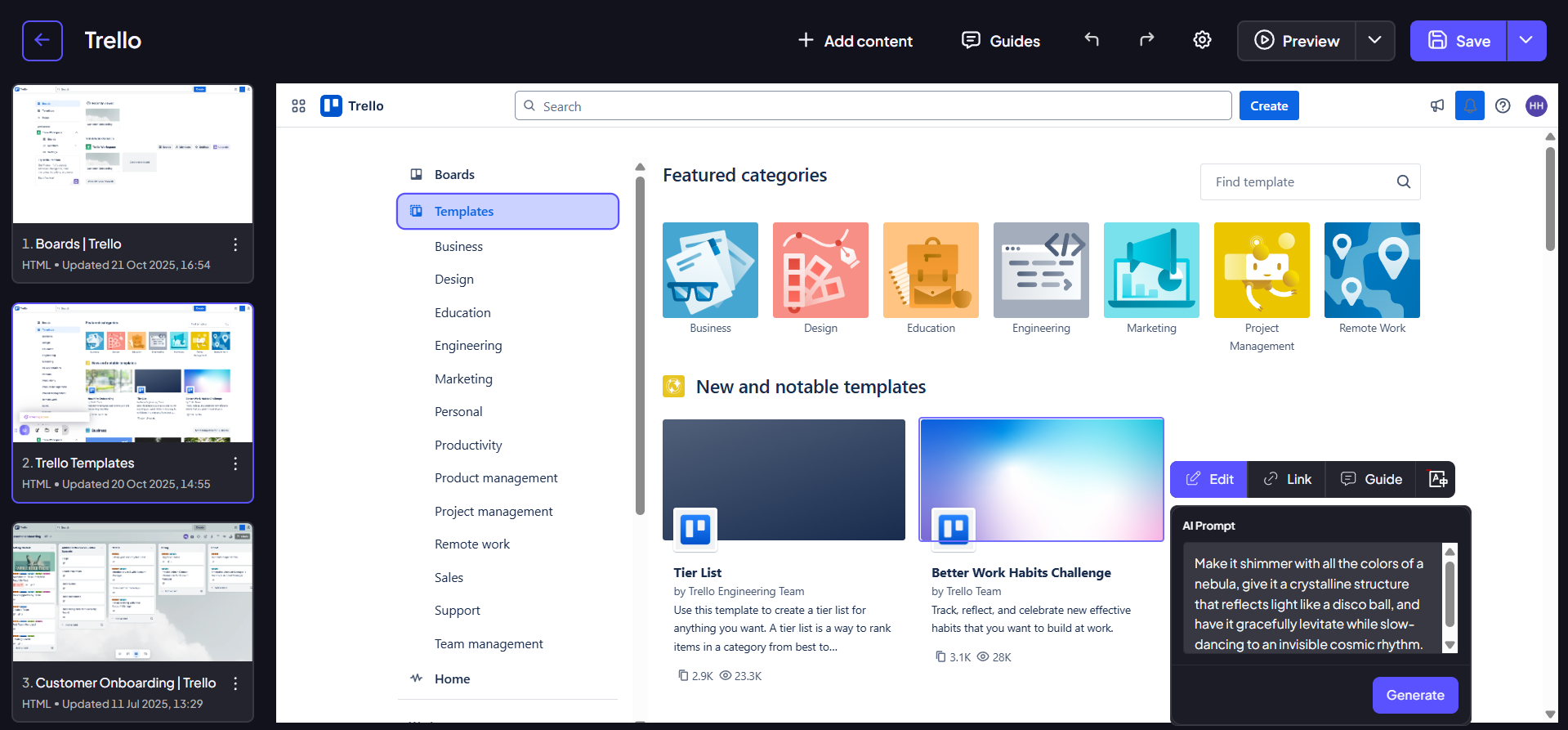This screenshot has width=1568, height=730.
Task: Click Add content button
Action: 855,40
